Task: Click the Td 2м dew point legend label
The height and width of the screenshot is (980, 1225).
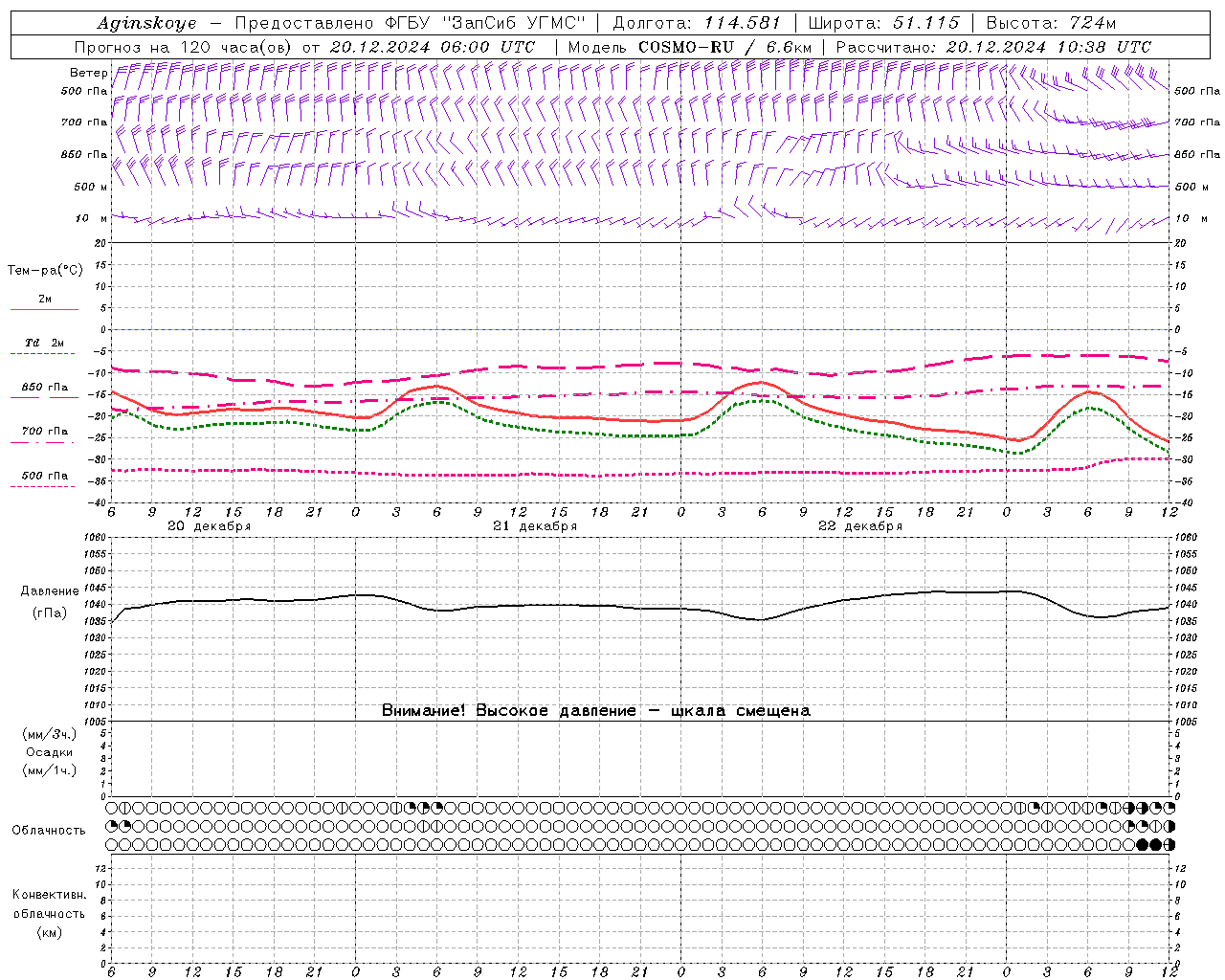Action: coord(44,343)
